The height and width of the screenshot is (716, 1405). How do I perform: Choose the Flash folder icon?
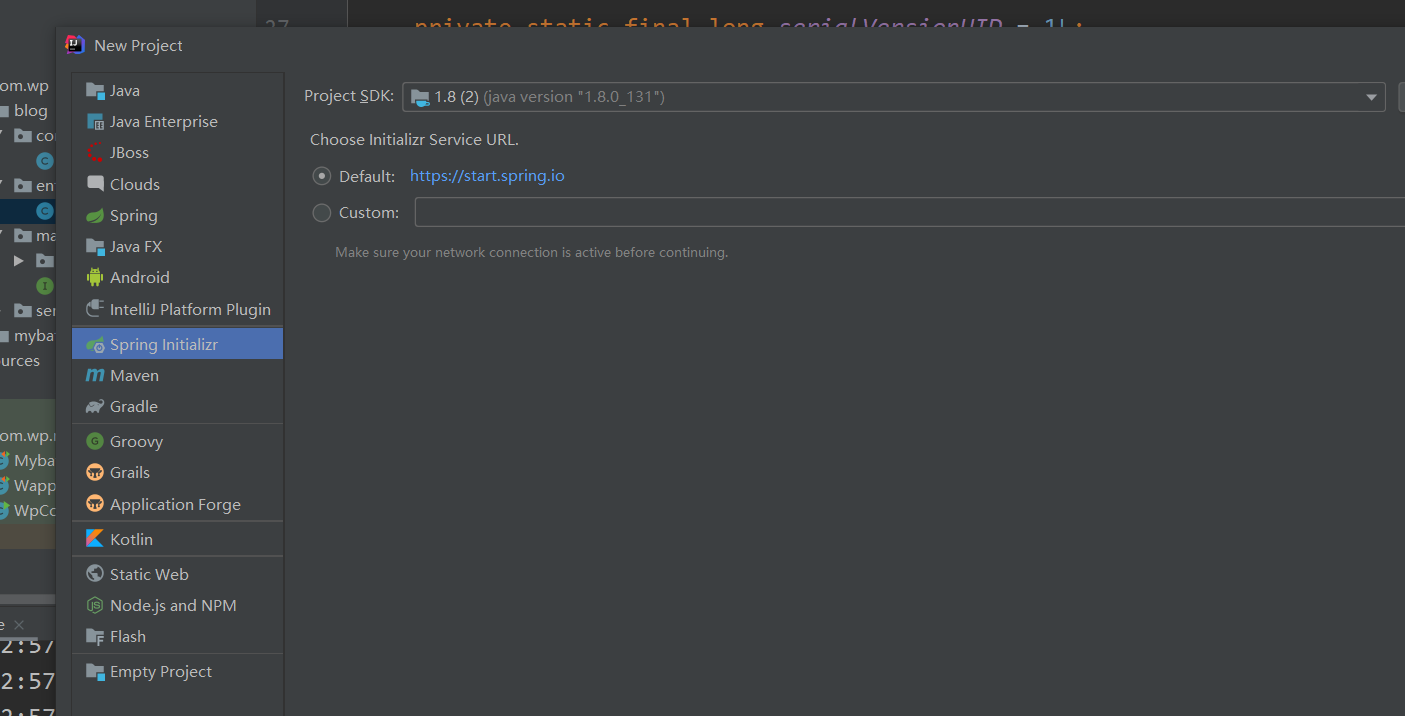[95, 636]
